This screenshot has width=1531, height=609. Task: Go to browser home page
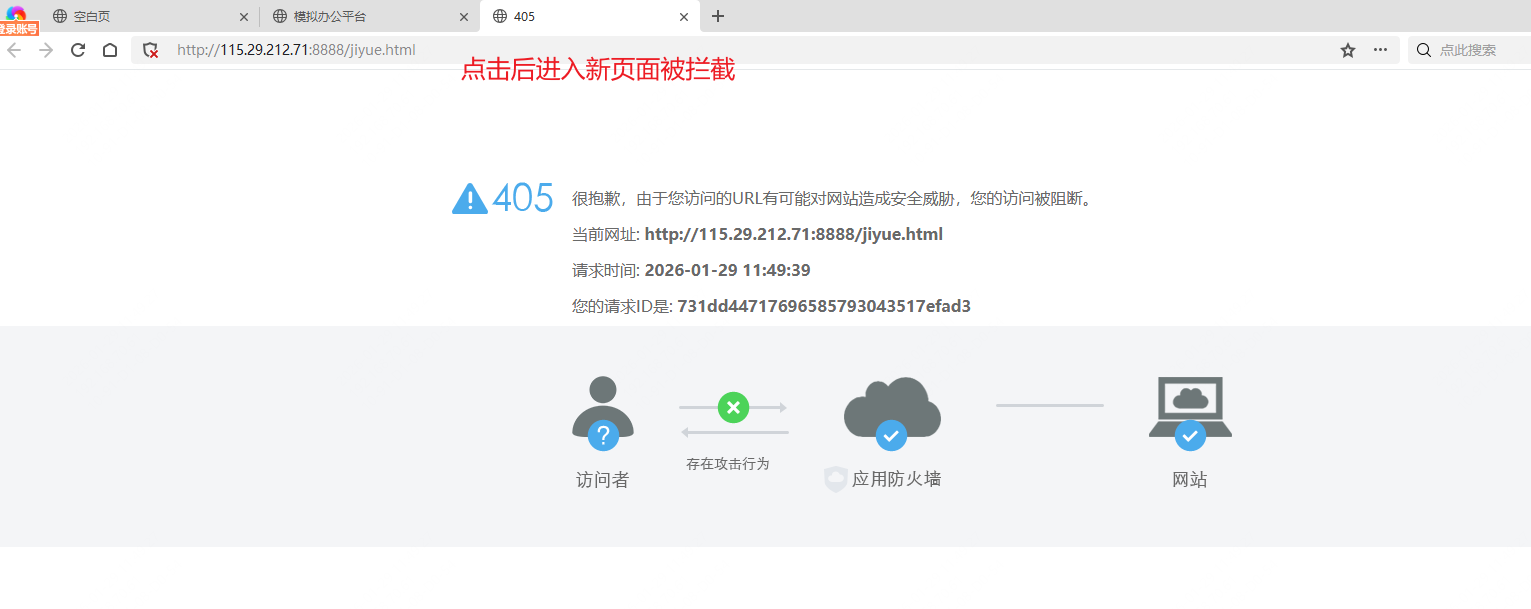tap(110, 50)
